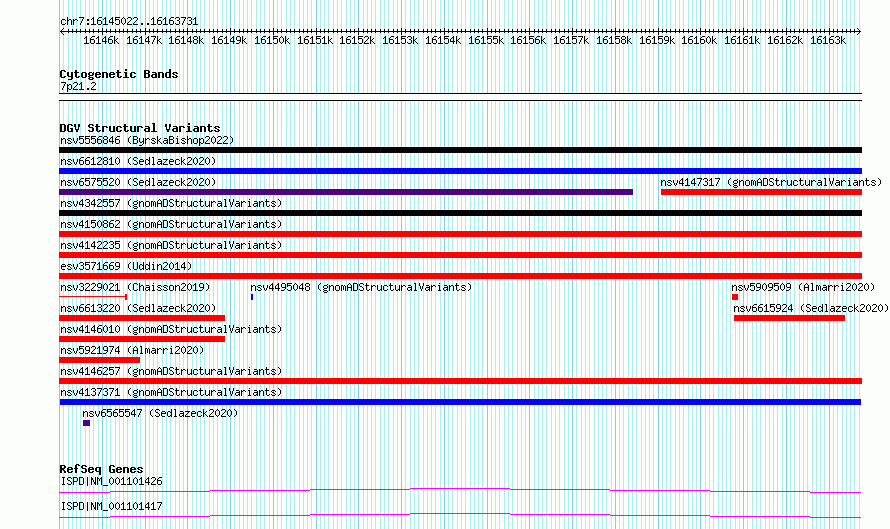Click the DGV Structural Variants track title
This screenshot has width=890, height=529.
[140, 128]
